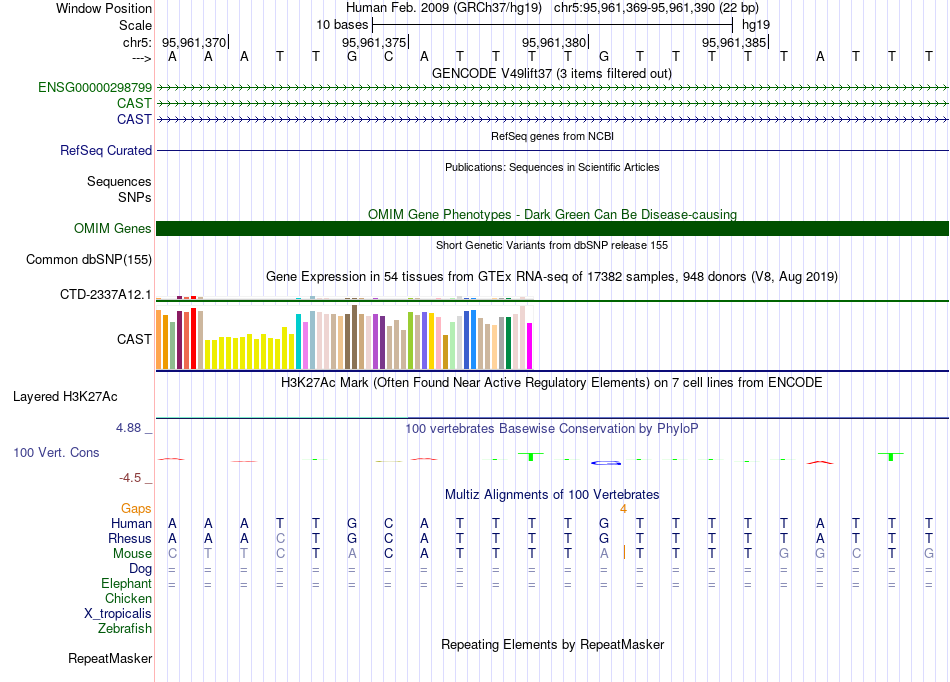Click the GENCODE V49lift37 track title
950x682 pixels.
(551, 73)
